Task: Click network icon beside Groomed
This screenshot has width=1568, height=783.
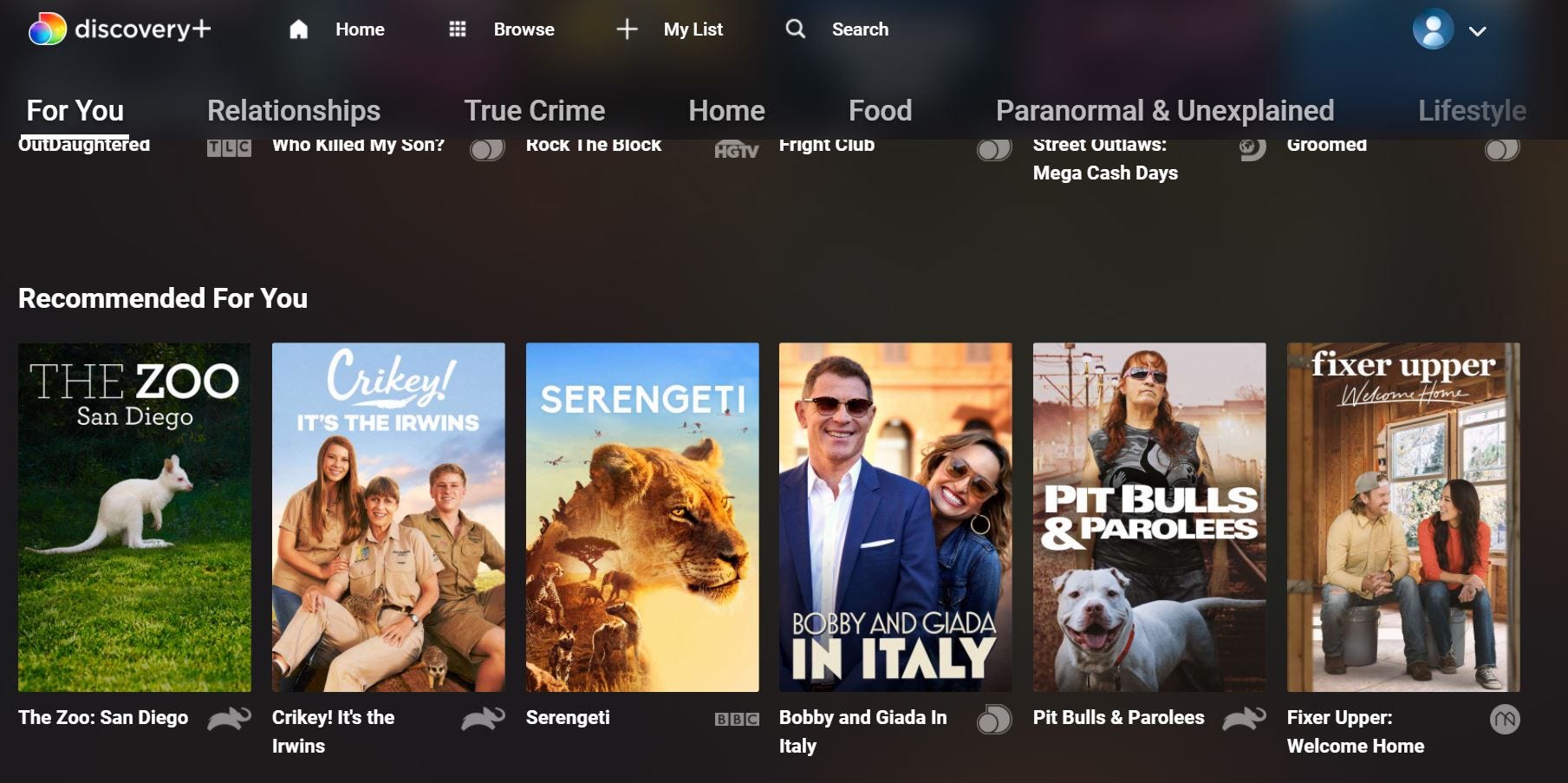Action: (1502, 149)
